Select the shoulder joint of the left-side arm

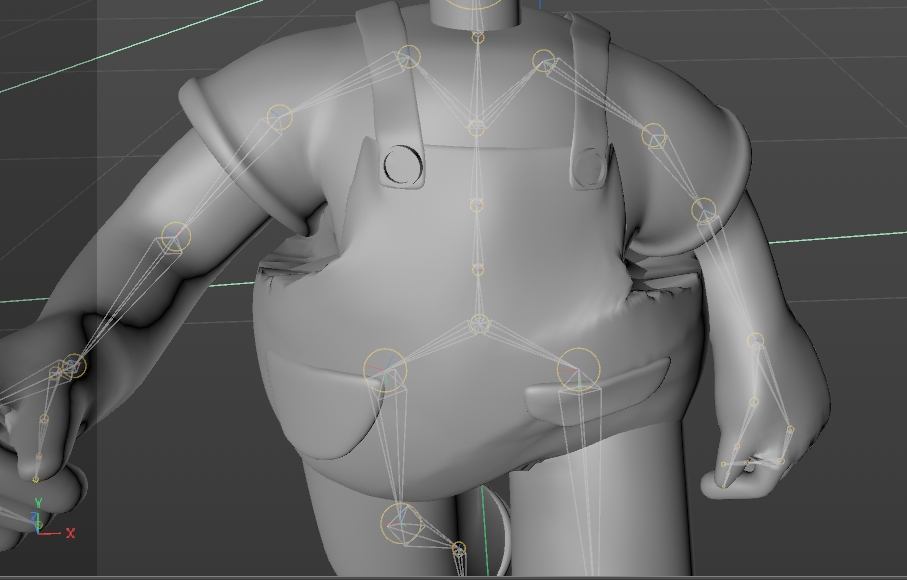tap(280, 117)
